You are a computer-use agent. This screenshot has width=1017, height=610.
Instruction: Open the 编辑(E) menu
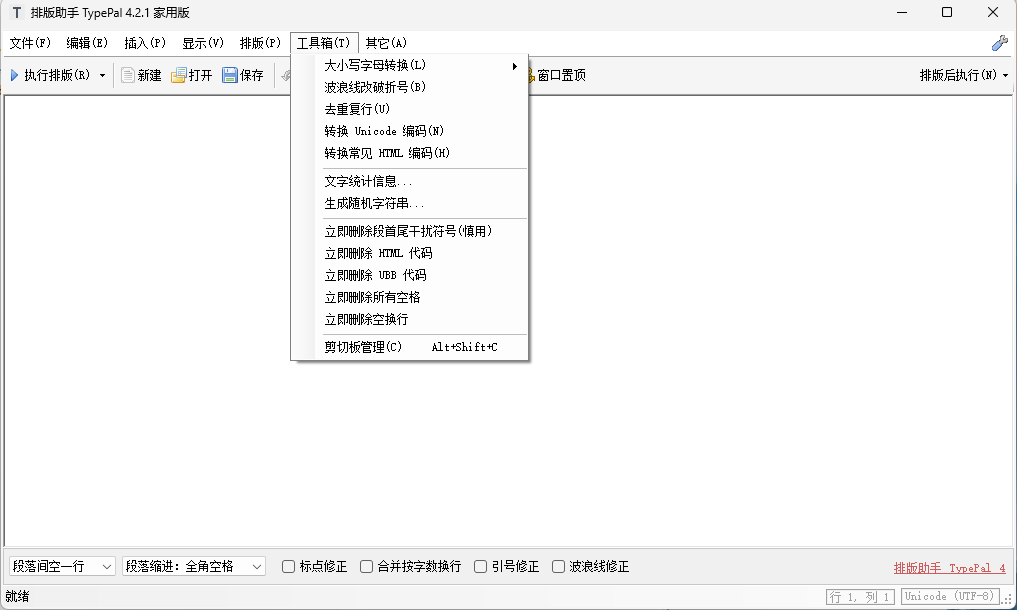[87, 43]
